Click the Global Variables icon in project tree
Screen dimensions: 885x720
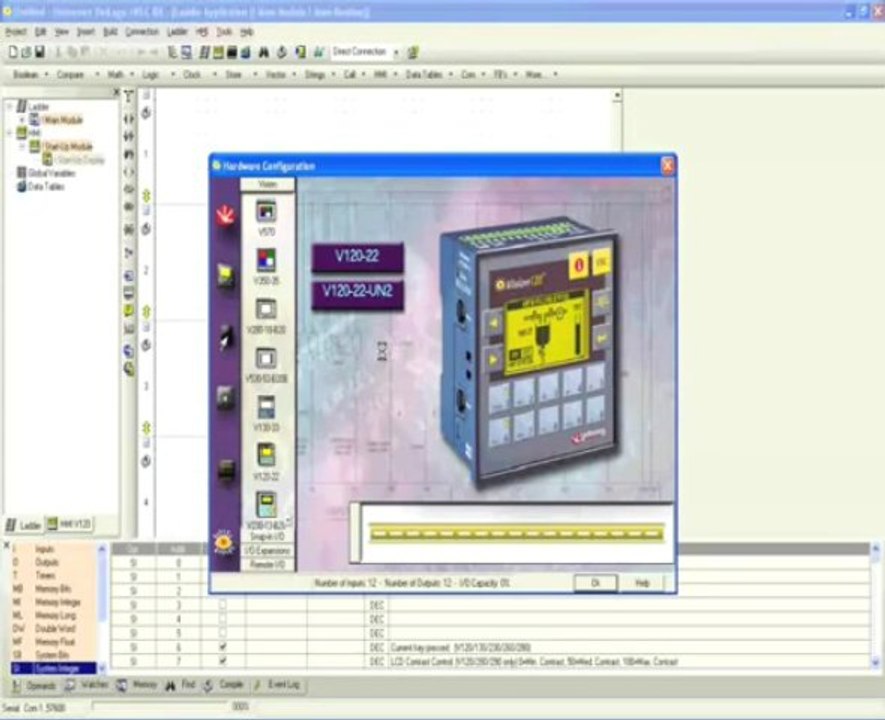pos(21,173)
